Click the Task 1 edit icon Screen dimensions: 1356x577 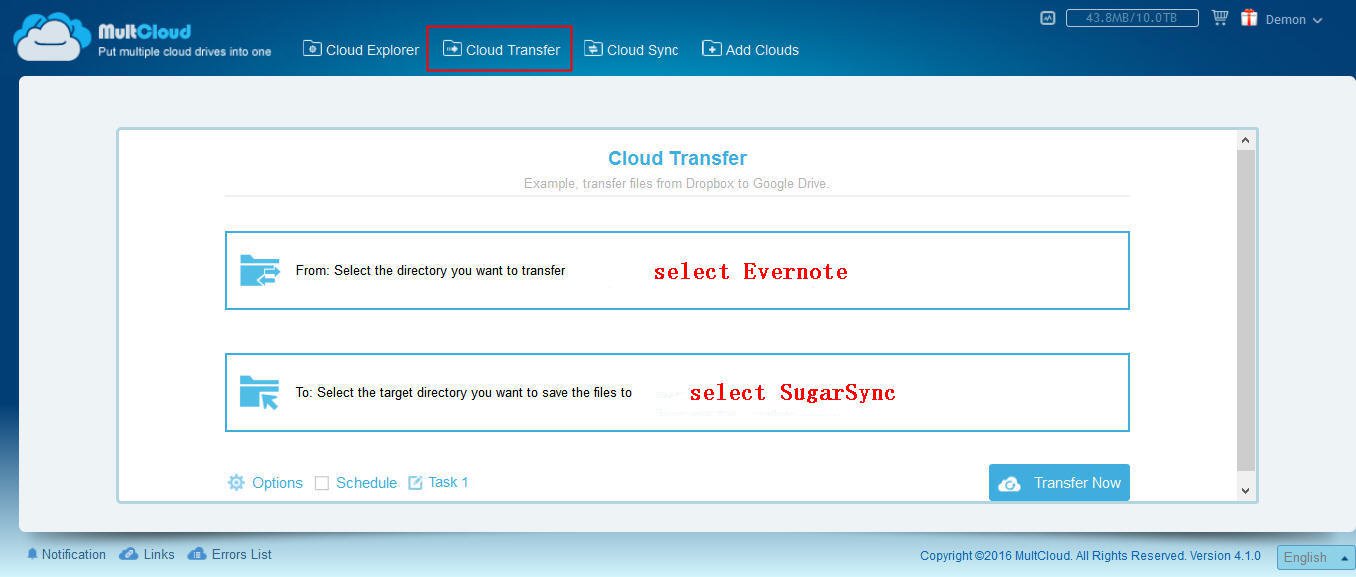(x=416, y=483)
